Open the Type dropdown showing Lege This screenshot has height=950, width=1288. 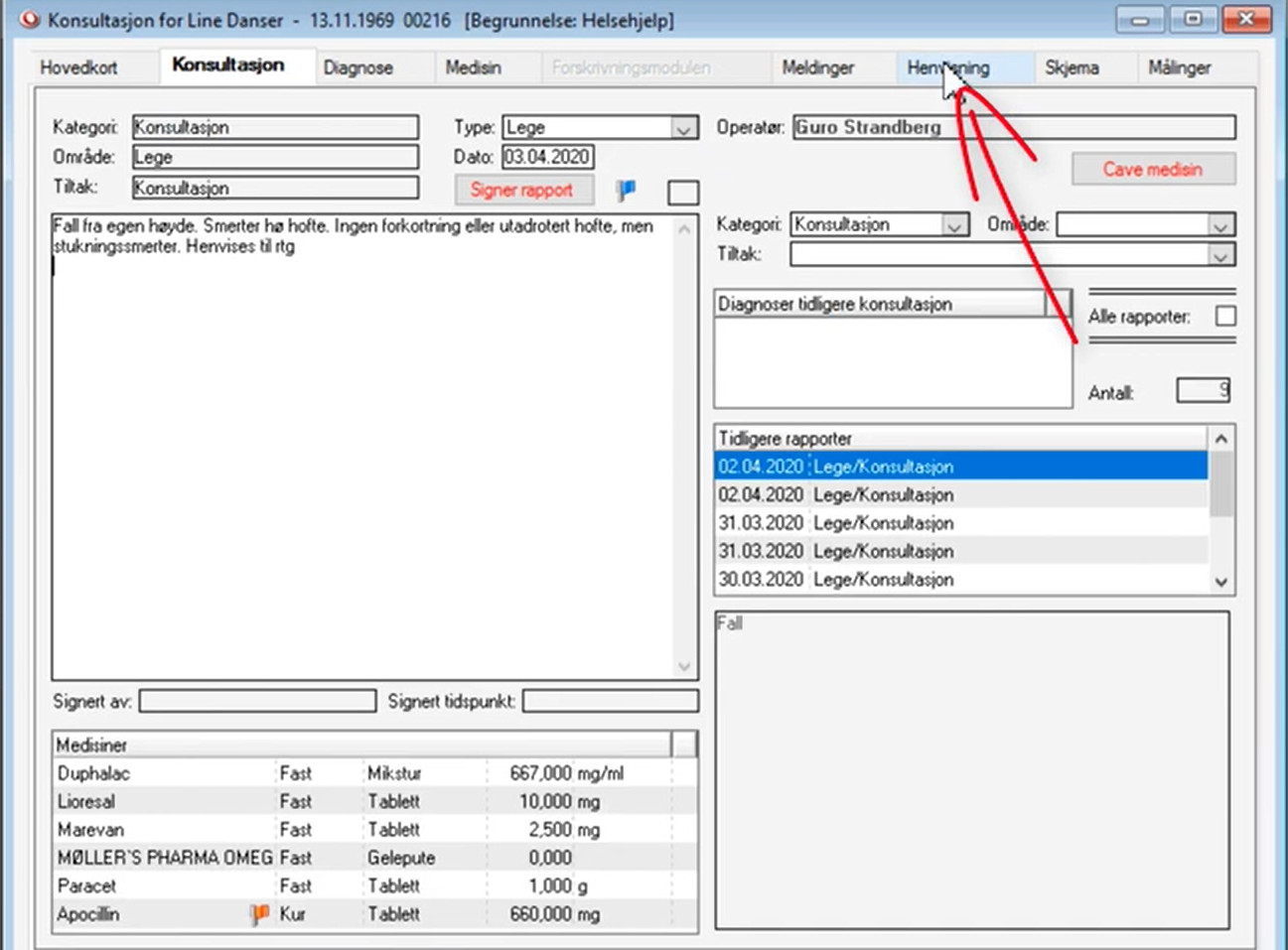[683, 128]
